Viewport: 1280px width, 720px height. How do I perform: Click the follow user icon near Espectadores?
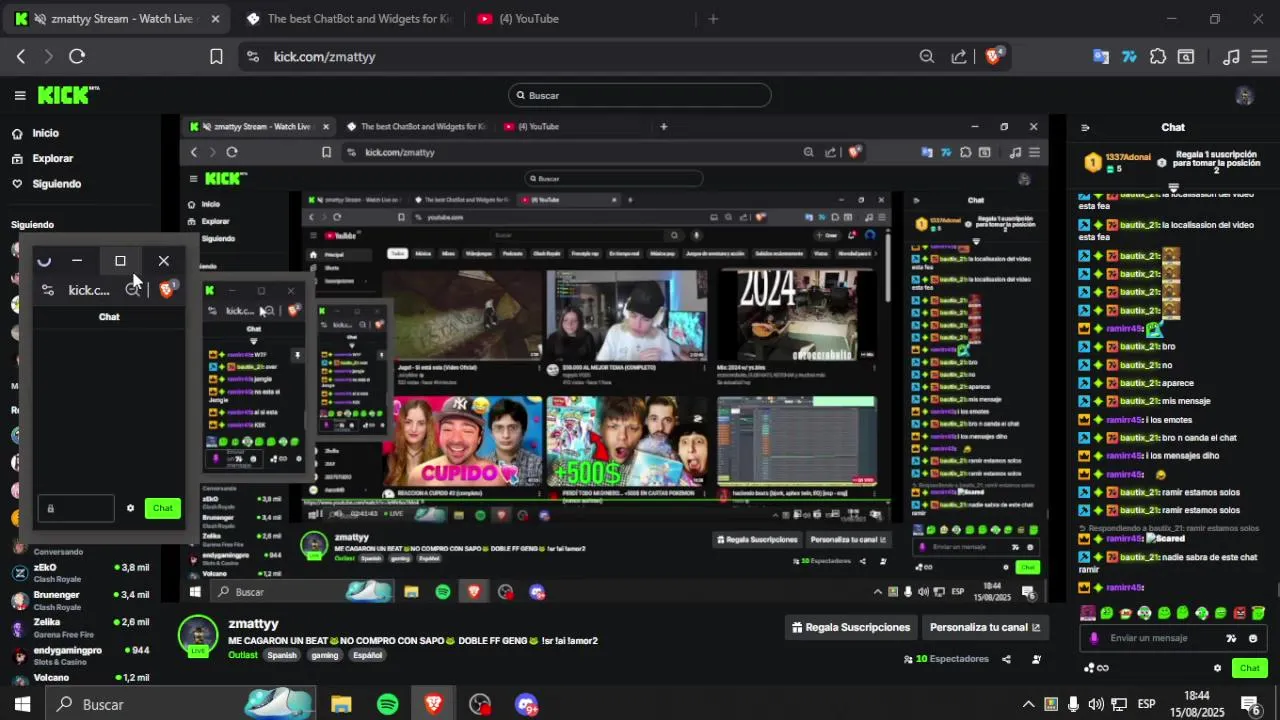[x=1036, y=659]
